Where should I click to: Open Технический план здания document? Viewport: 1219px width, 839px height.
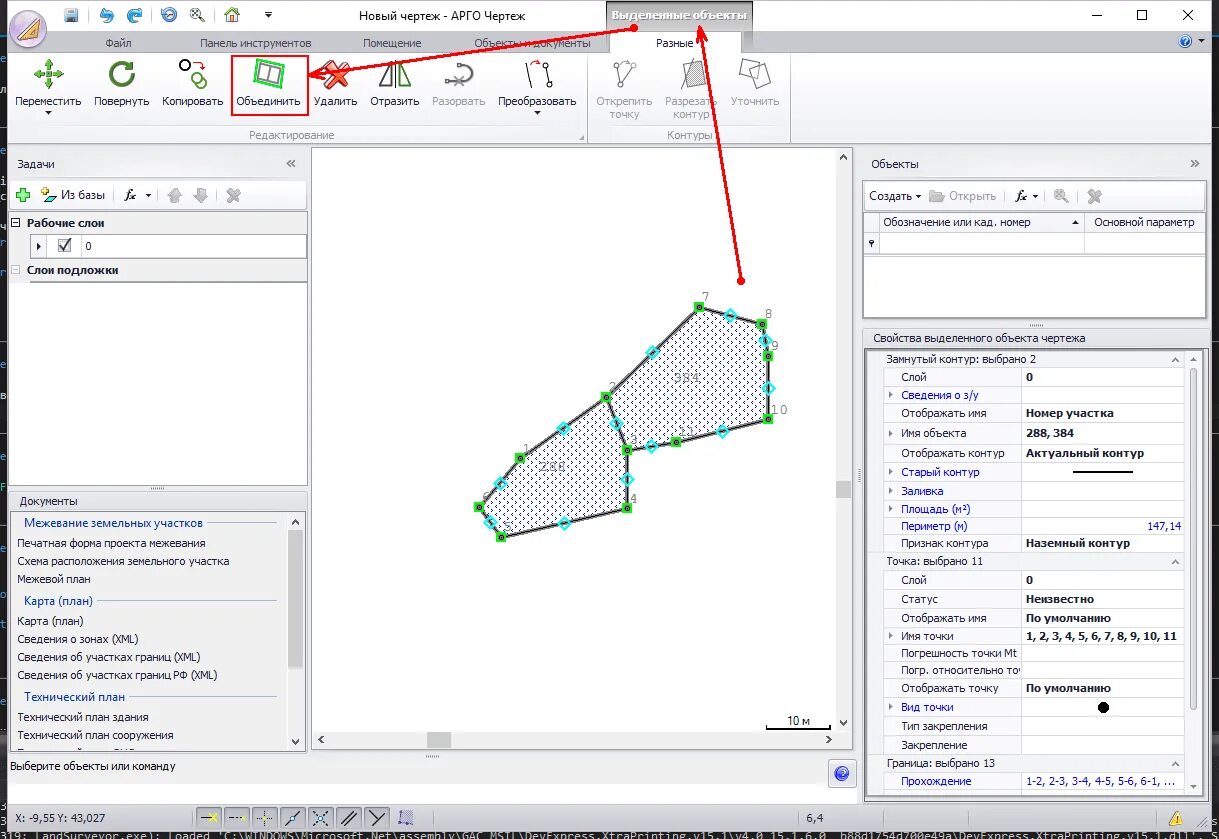pyautogui.click(x=83, y=717)
